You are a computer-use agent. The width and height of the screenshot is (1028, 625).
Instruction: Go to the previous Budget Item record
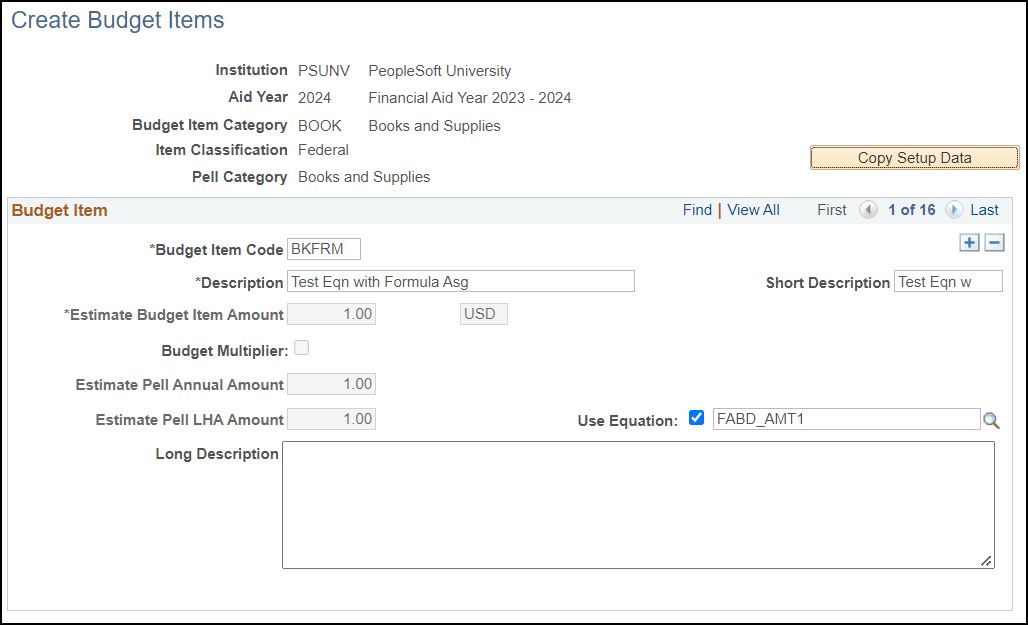(867, 210)
